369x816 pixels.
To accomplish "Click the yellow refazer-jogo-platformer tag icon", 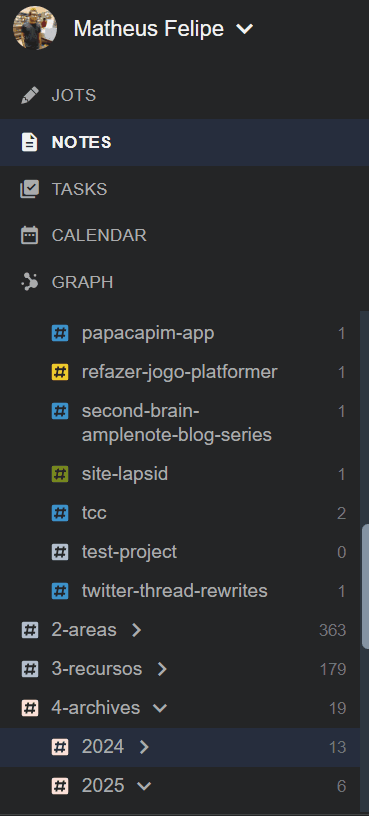I will point(60,372).
